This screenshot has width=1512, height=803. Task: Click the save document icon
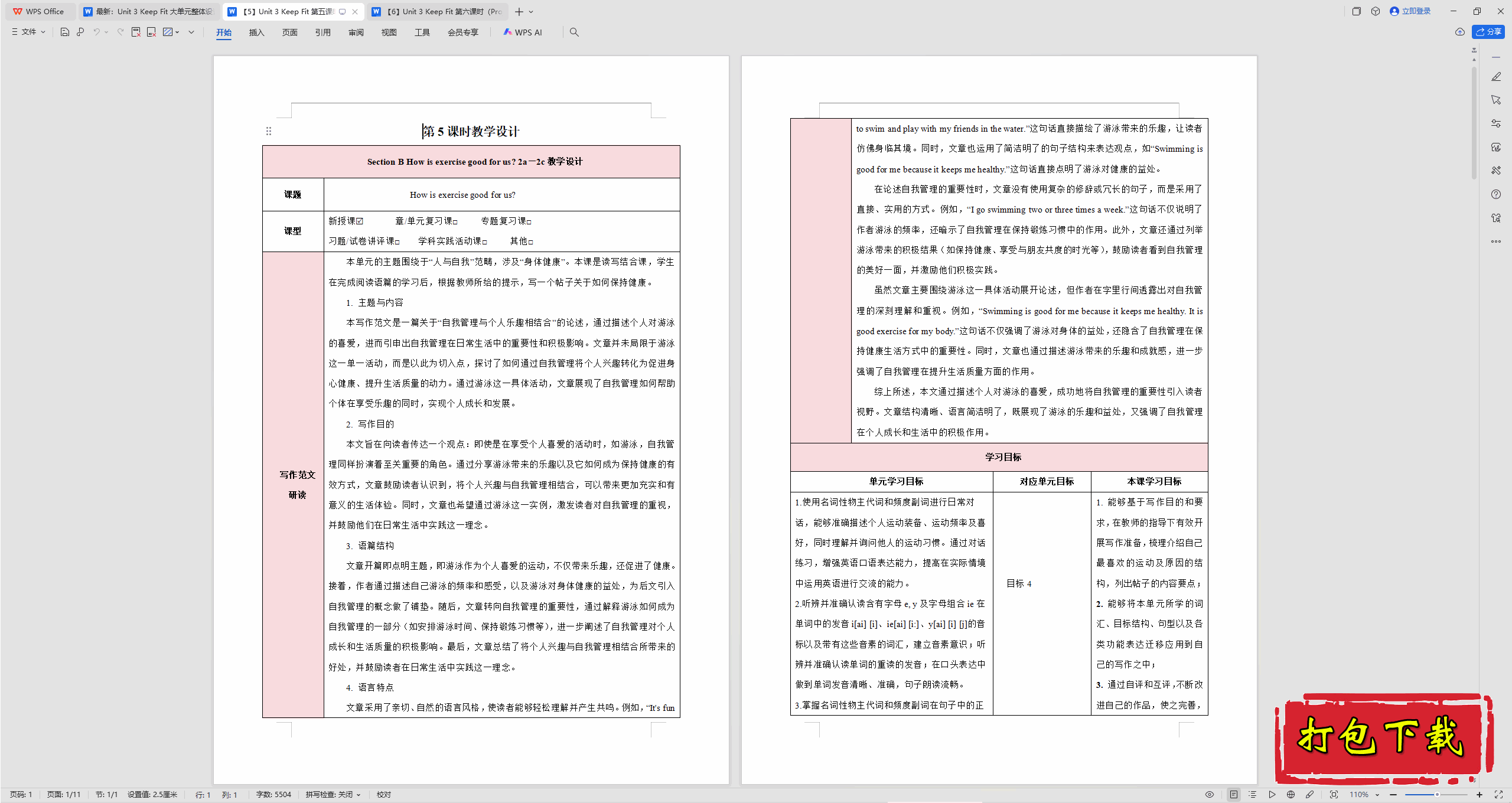click(x=65, y=32)
